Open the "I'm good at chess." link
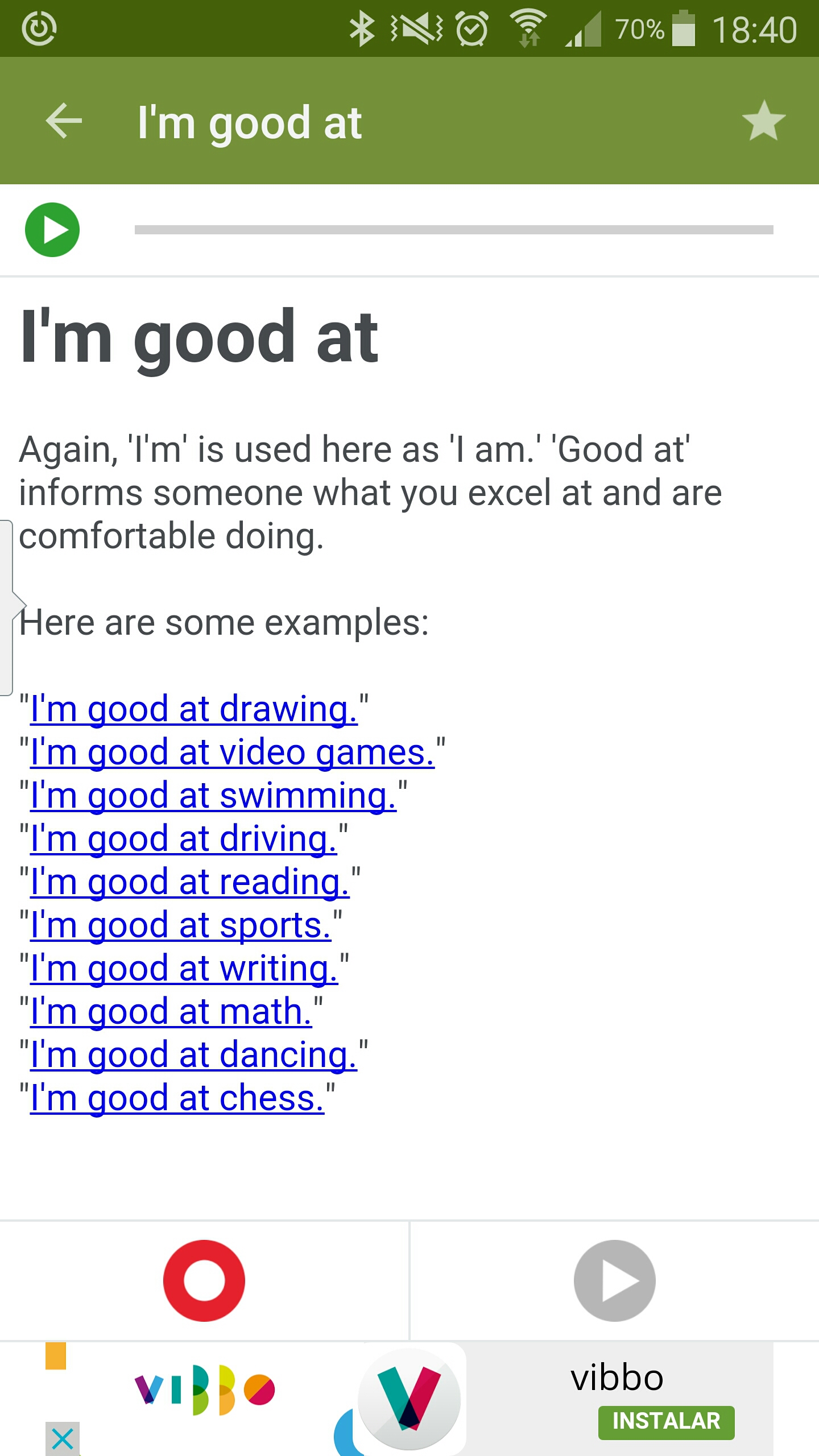 click(177, 1099)
